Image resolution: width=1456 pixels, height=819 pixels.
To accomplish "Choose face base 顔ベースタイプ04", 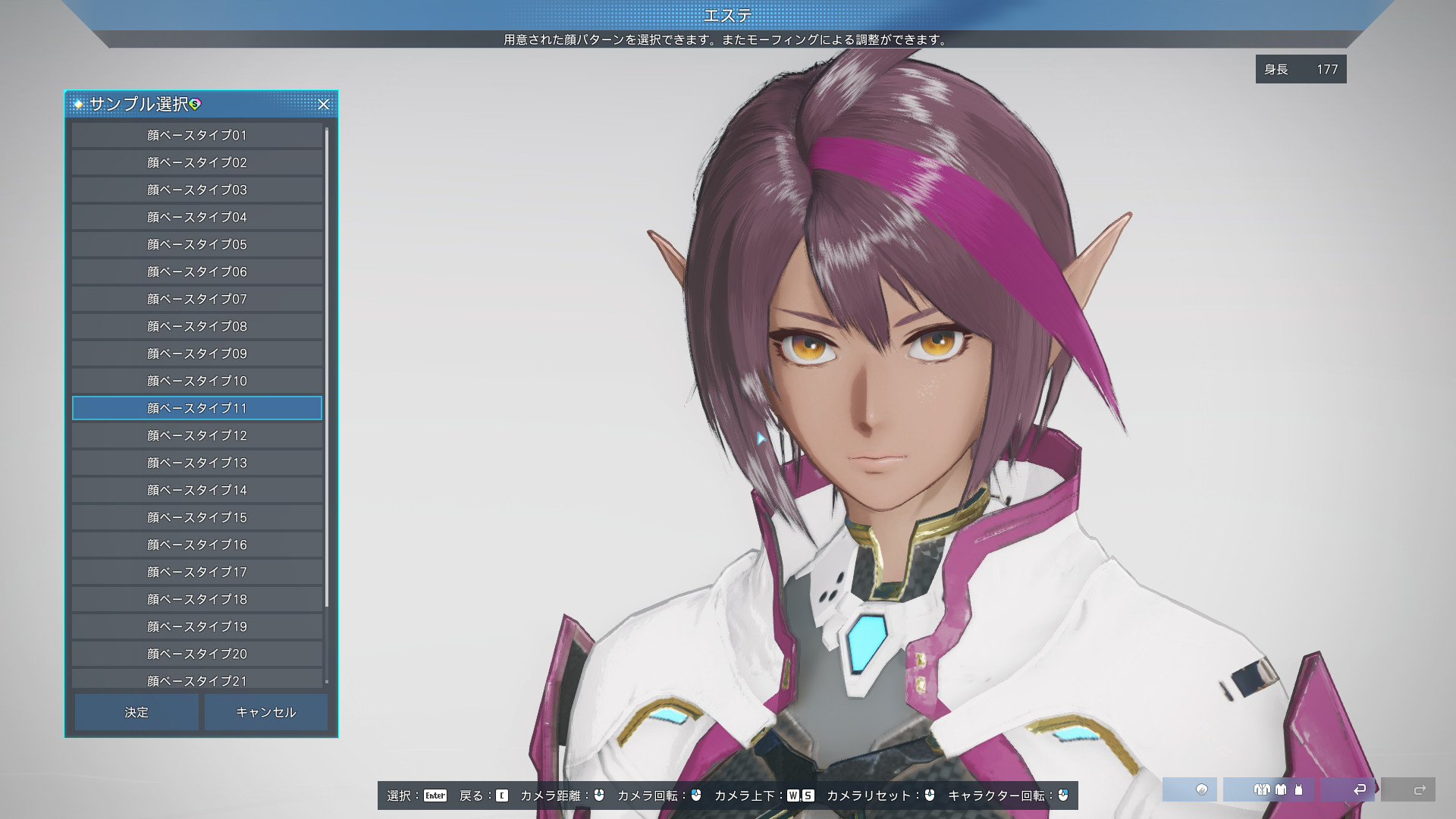I will [197, 217].
